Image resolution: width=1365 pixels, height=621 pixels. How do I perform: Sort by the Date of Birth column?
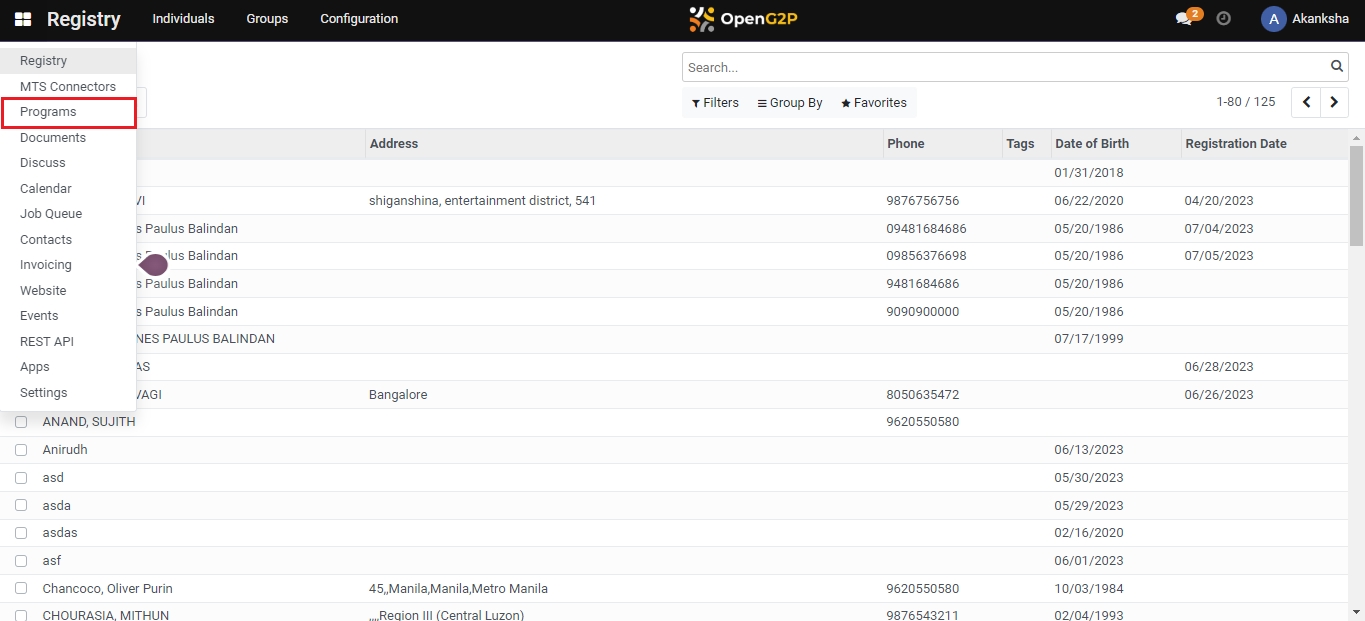pyautogui.click(x=1092, y=144)
